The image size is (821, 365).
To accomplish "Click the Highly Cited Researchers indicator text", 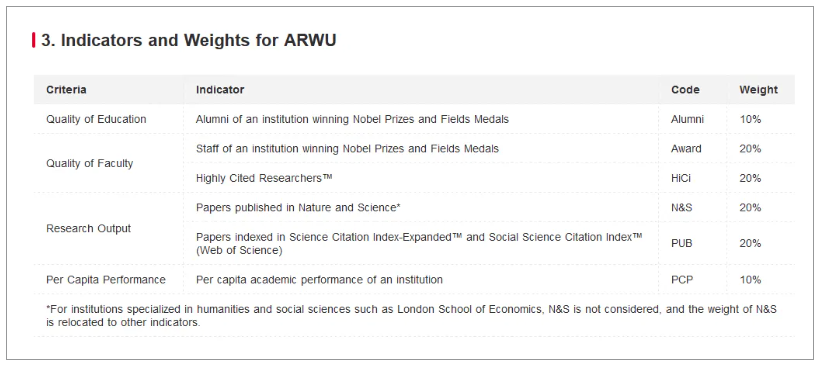I will pos(264,178).
